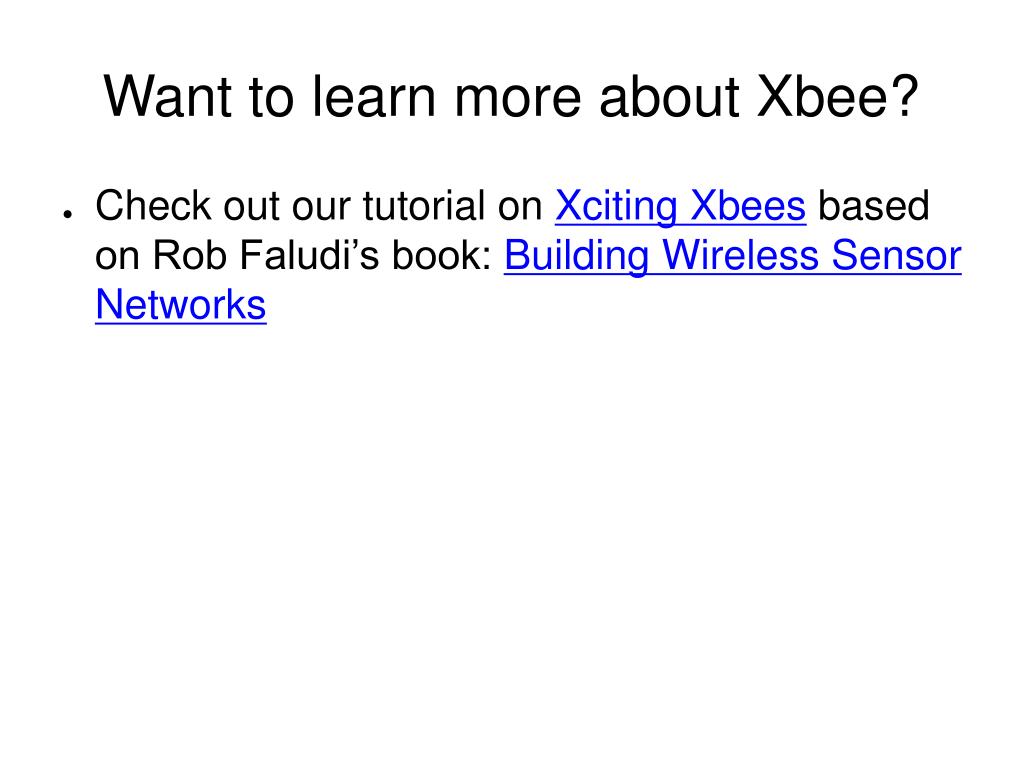Click the linked word Xciting
The height and width of the screenshot is (767, 1023).
[616, 207]
